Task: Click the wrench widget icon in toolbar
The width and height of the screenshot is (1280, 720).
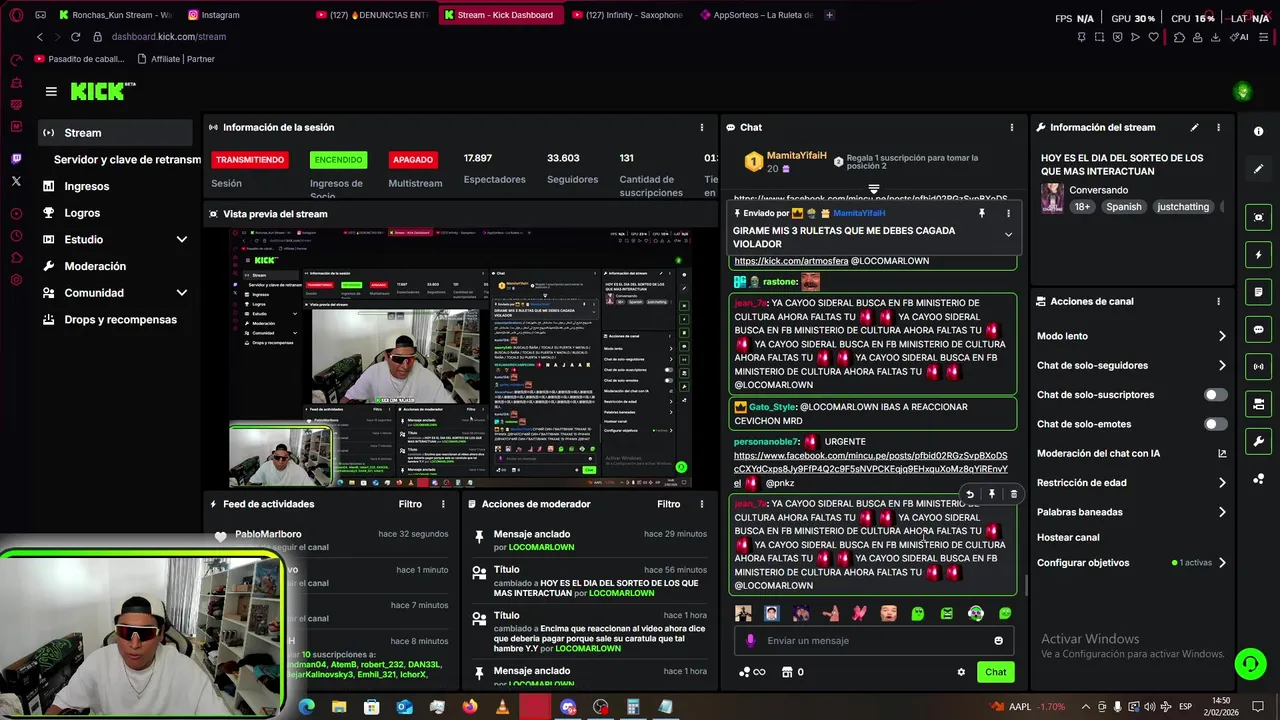Action: (x=1258, y=441)
